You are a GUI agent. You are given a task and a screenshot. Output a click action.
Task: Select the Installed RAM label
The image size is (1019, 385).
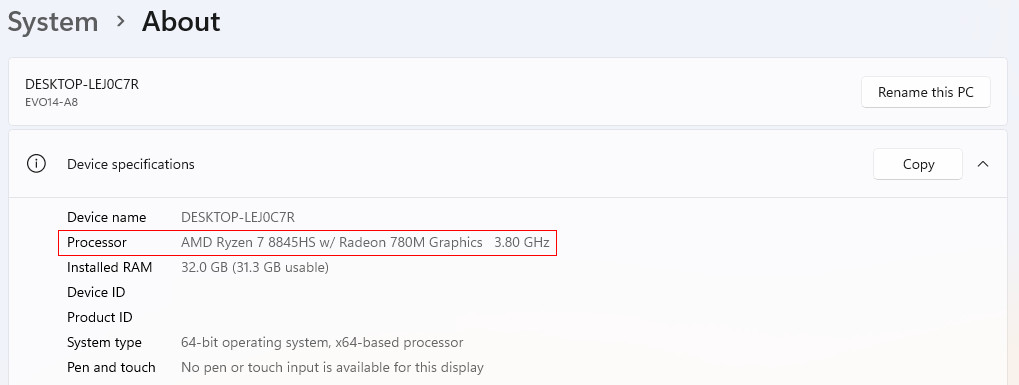click(109, 267)
